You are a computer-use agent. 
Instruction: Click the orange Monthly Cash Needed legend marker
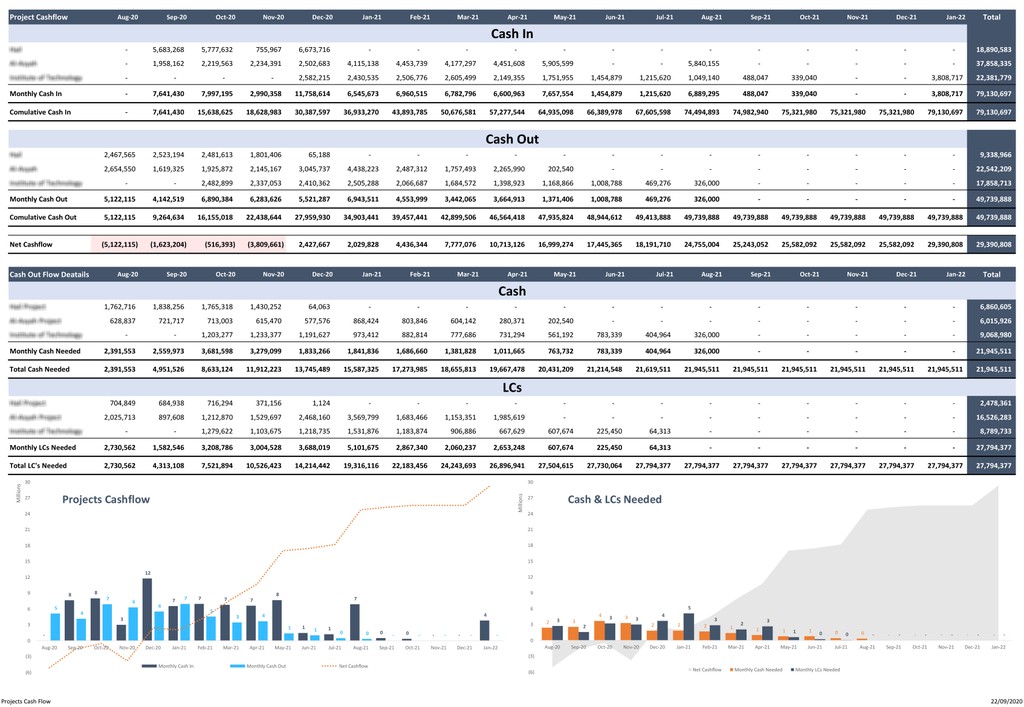(x=731, y=670)
